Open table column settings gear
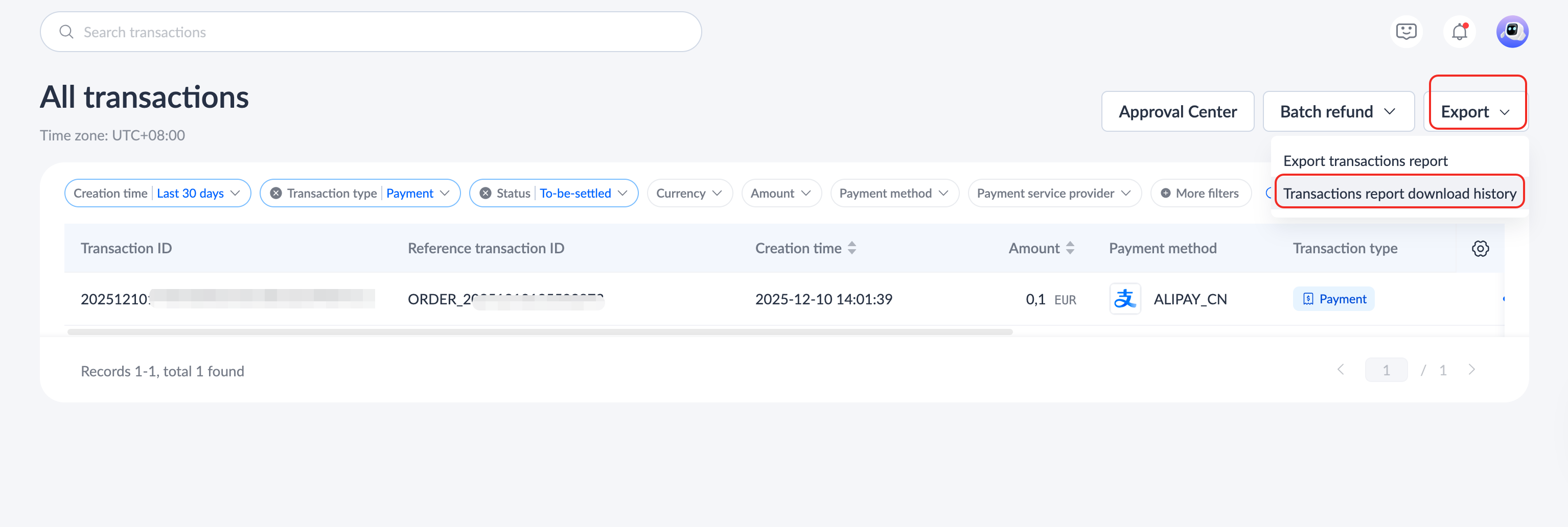Image resolution: width=1568 pixels, height=527 pixels. pyautogui.click(x=1480, y=248)
